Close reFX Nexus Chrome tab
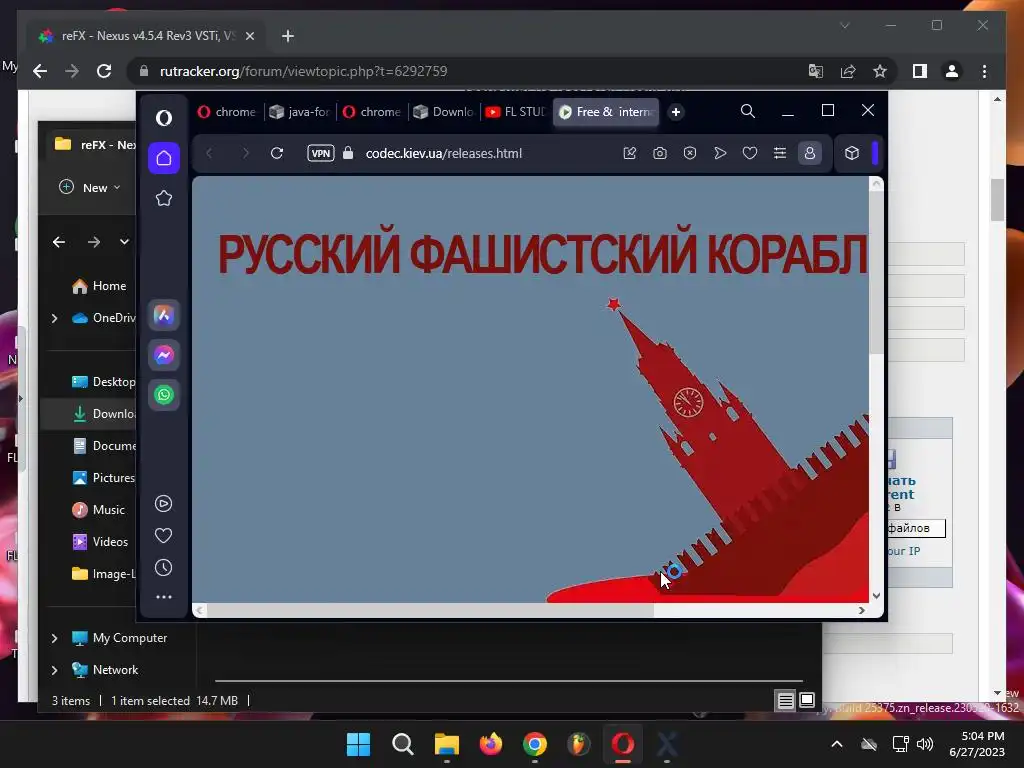Image resolution: width=1024 pixels, height=768 pixels. coord(249,36)
